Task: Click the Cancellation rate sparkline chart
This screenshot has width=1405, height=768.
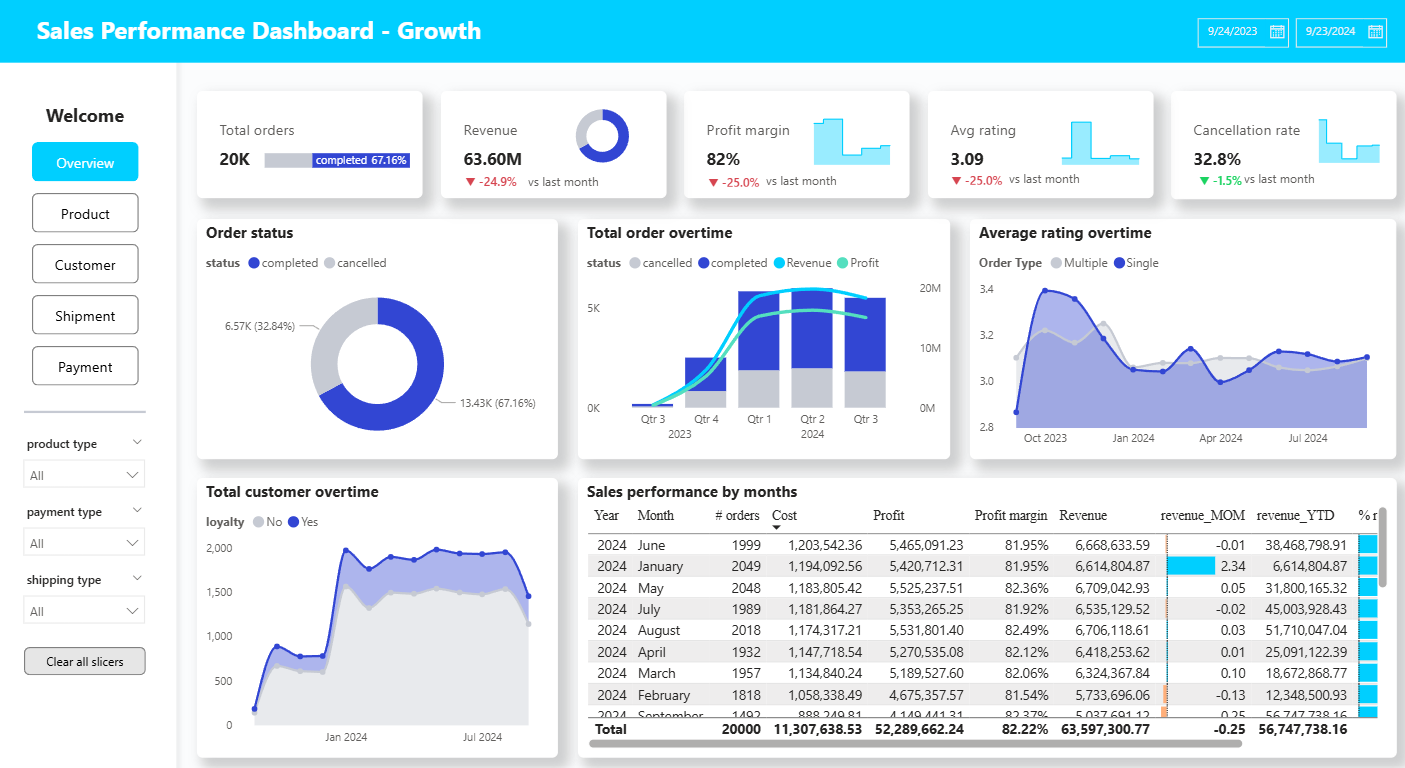Action: point(1349,141)
